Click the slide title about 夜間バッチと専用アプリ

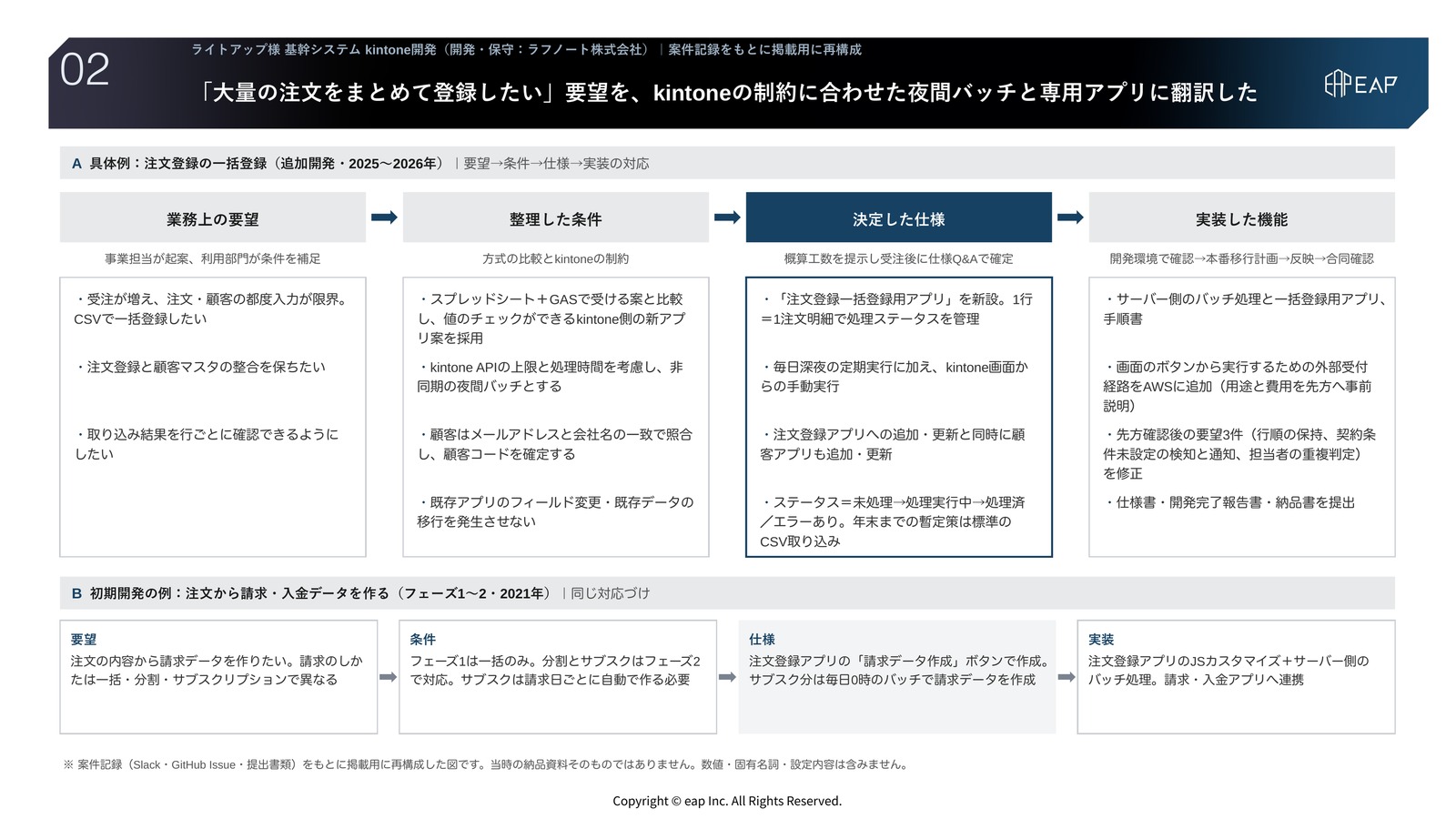726,92
